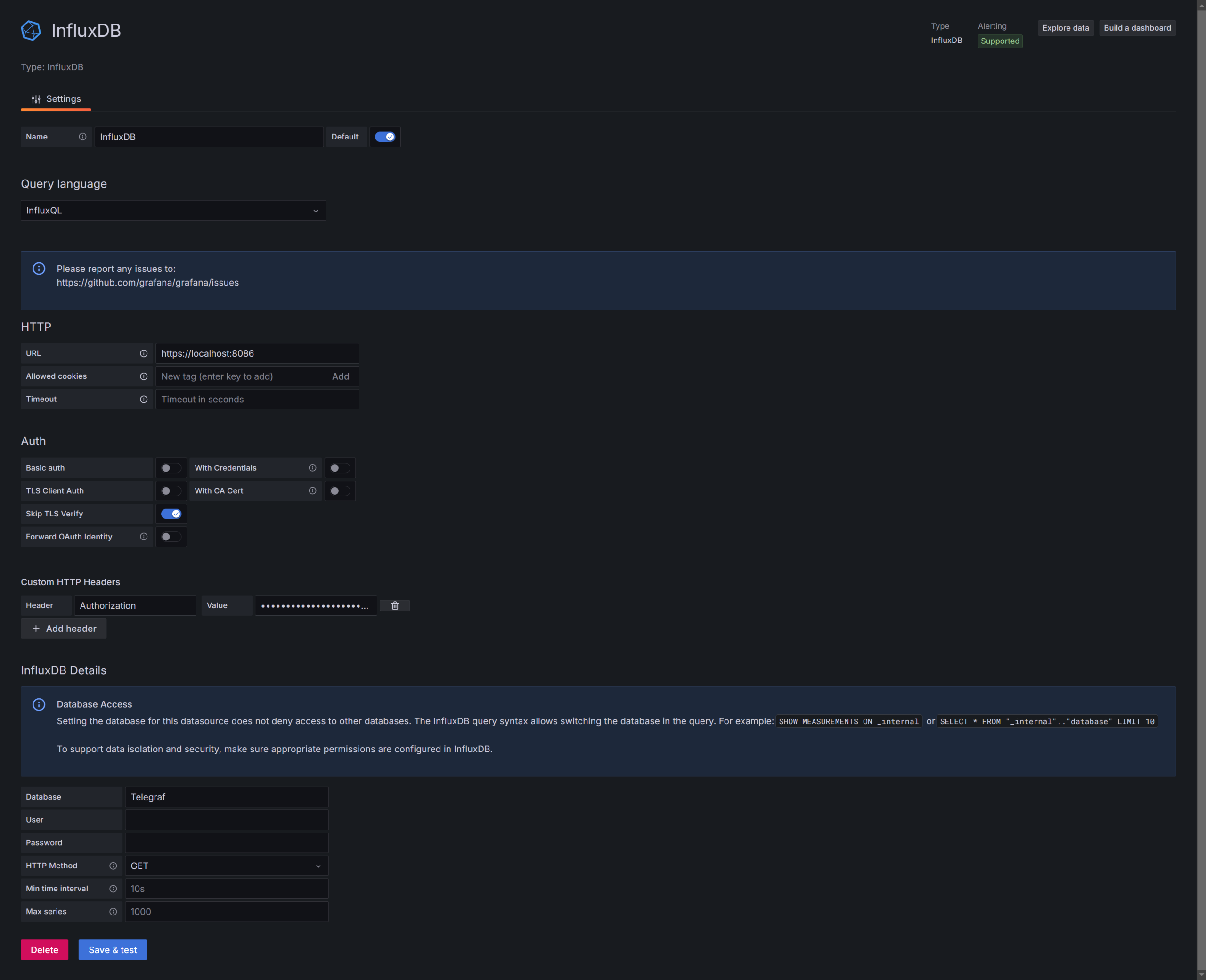Viewport: 1206px width, 980px height.
Task: Enable With CA Cert toggle
Action: [x=340, y=490]
